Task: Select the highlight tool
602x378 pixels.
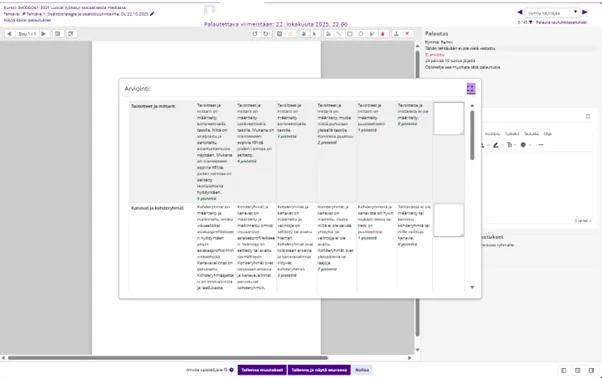Action: click(372, 34)
